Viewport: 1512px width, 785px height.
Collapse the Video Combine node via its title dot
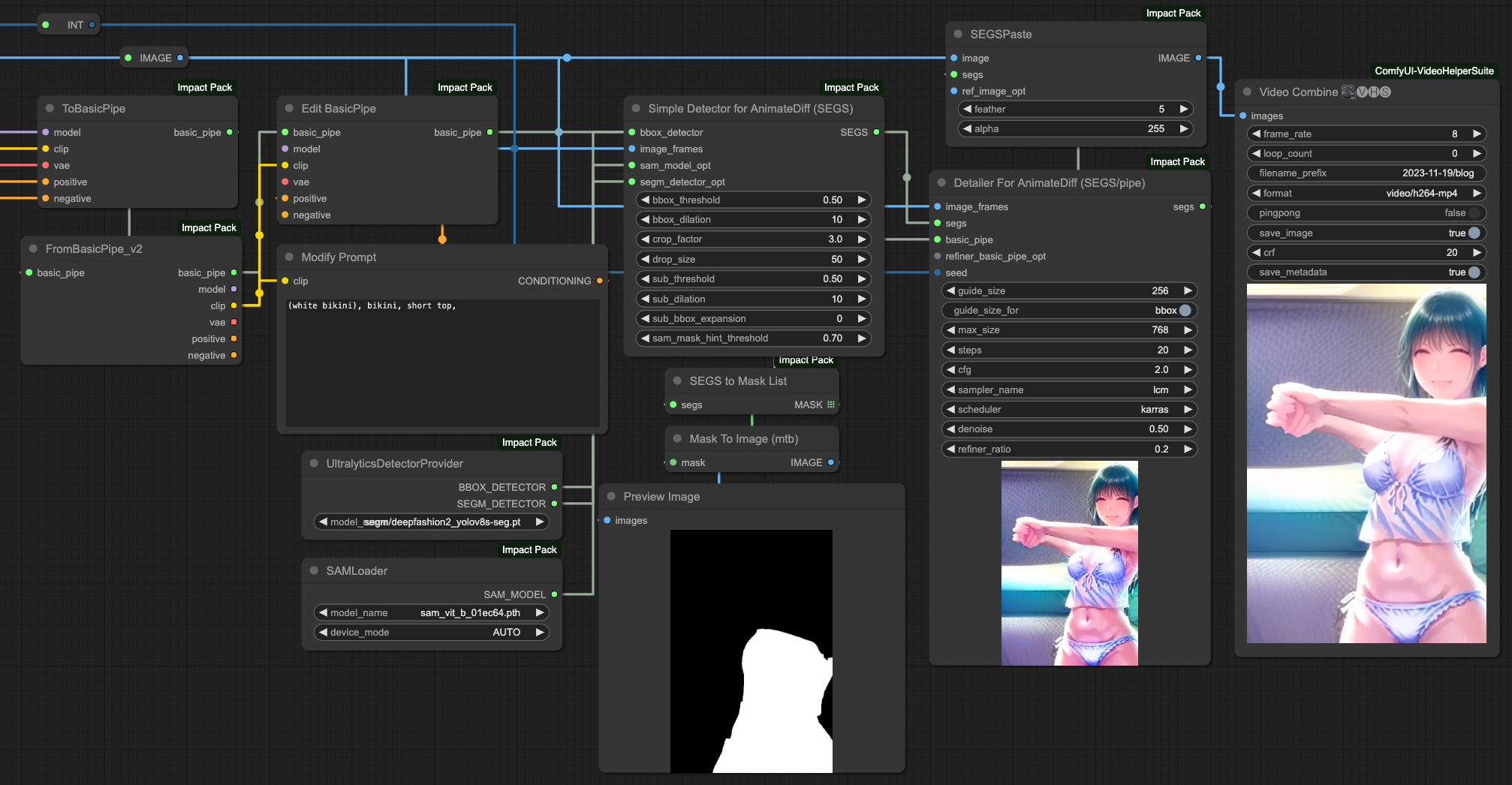tap(1247, 92)
